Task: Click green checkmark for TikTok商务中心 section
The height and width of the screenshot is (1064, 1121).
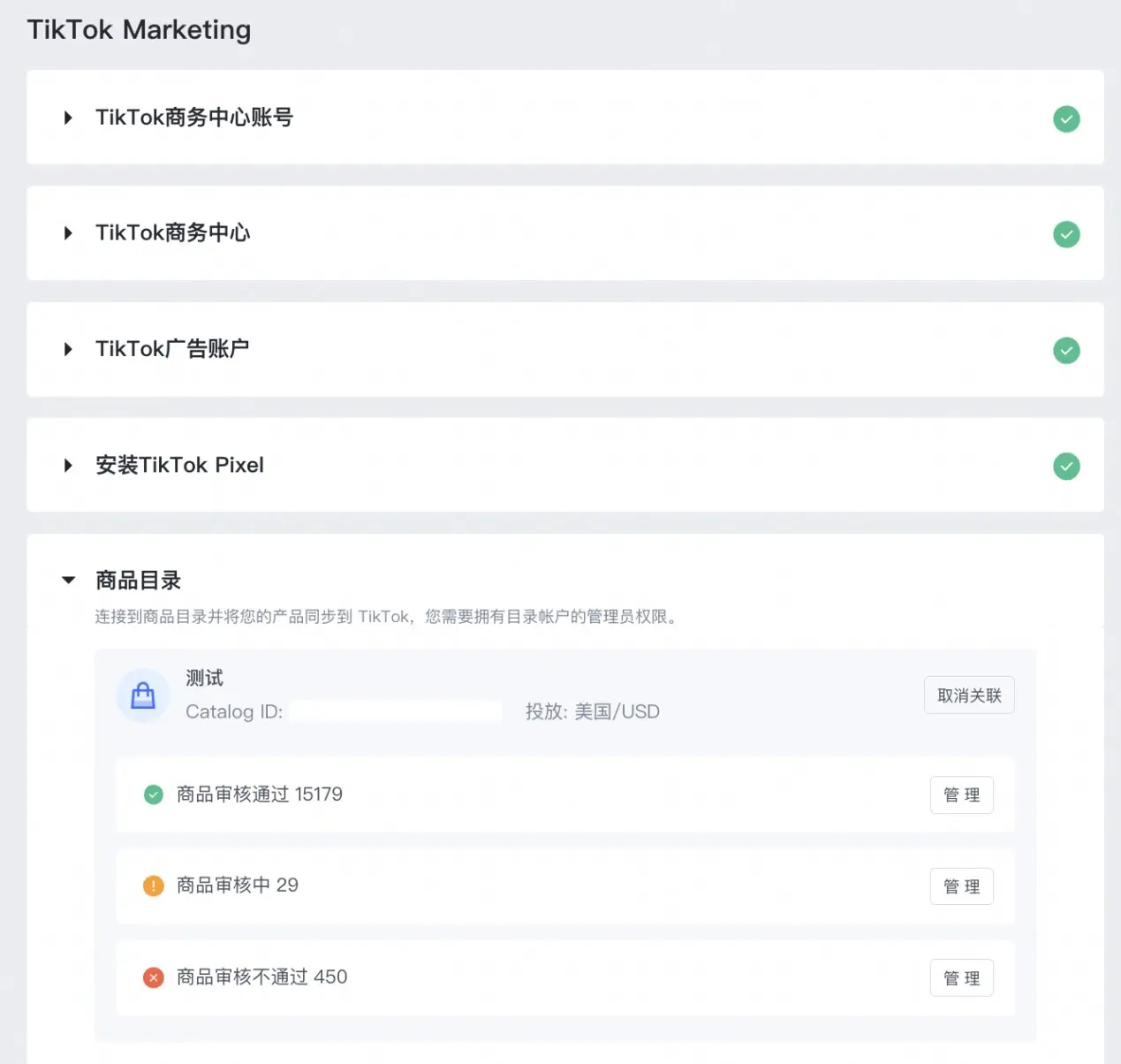Action: [1066, 234]
